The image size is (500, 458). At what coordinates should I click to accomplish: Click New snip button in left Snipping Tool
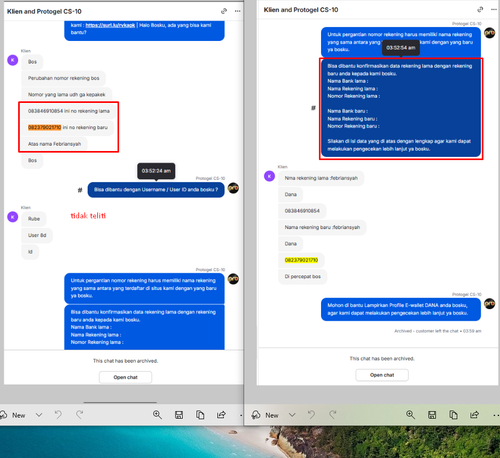click(13, 415)
